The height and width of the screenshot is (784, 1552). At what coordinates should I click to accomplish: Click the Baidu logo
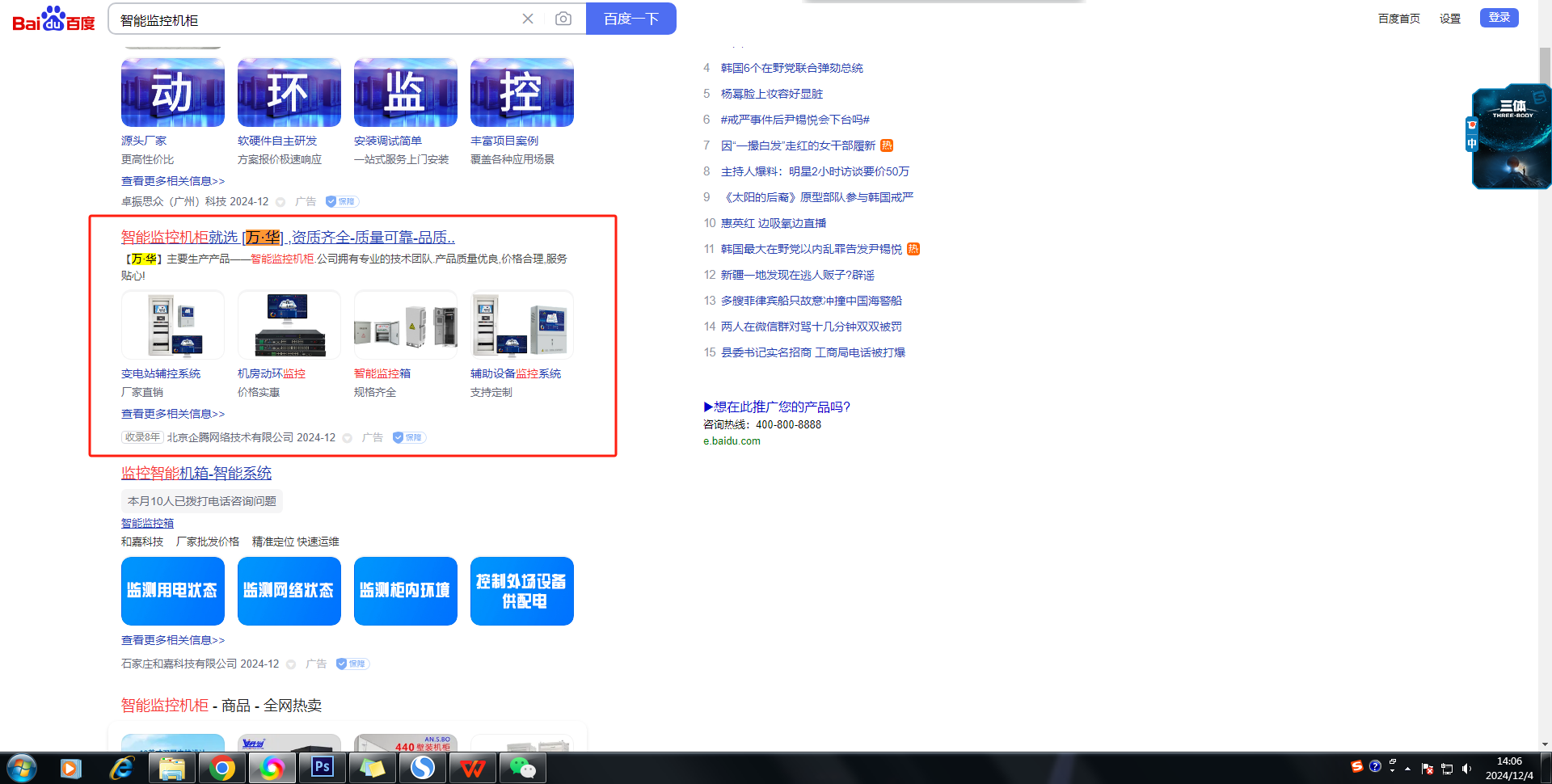[53, 19]
